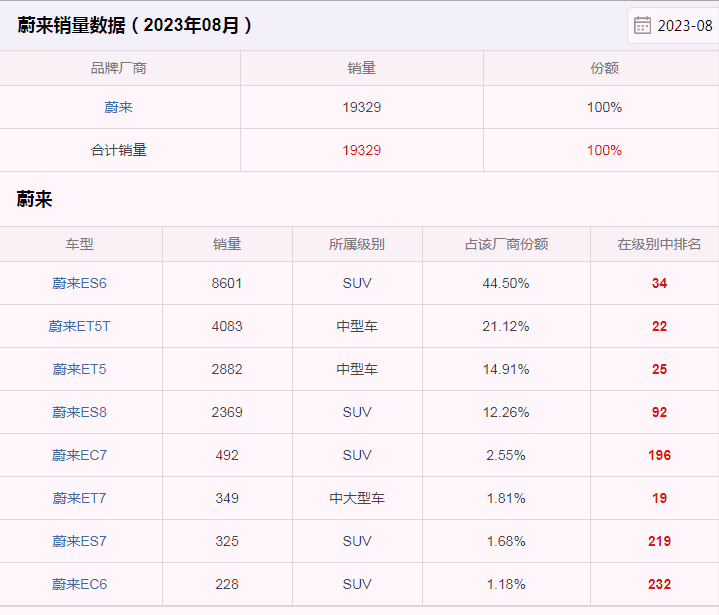The image size is (719, 615).
Task: Open the 蔚来ES7 model link
Action: click(x=79, y=541)
